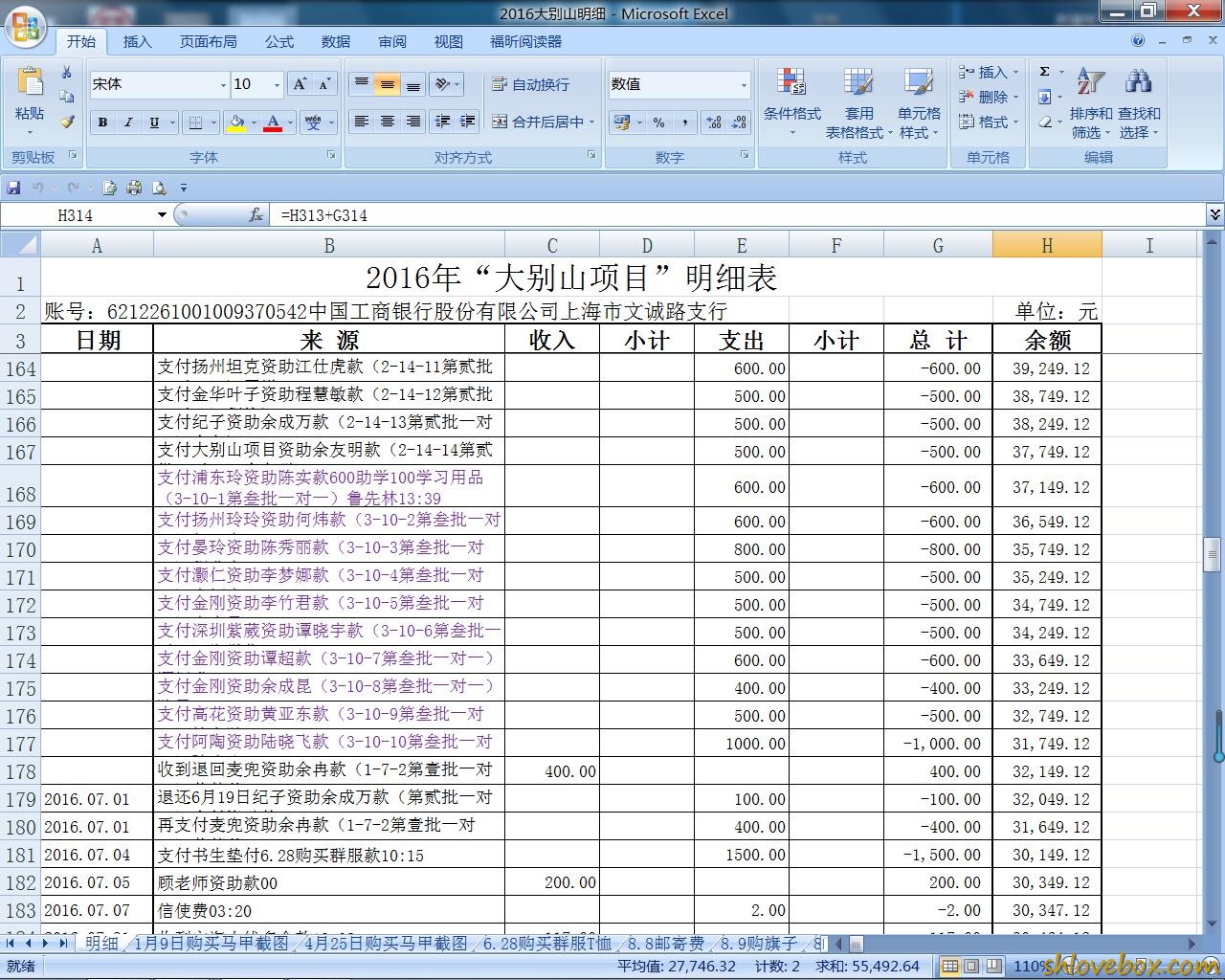Toggle Bold formatting
Screen dimensions: 1225x980
(x=102, y=122)
